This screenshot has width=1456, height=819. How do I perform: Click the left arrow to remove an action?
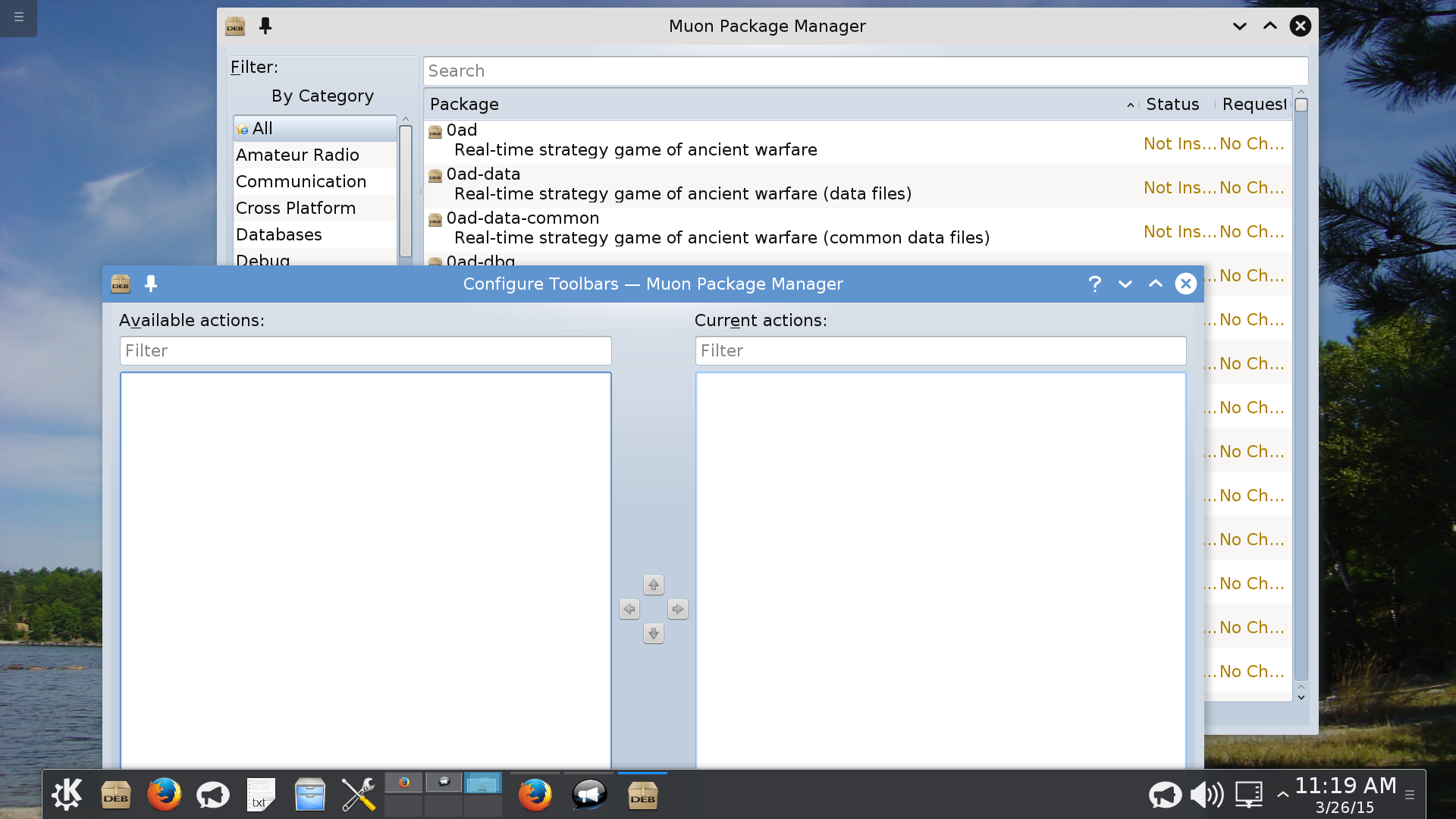[x=629, y=609]
